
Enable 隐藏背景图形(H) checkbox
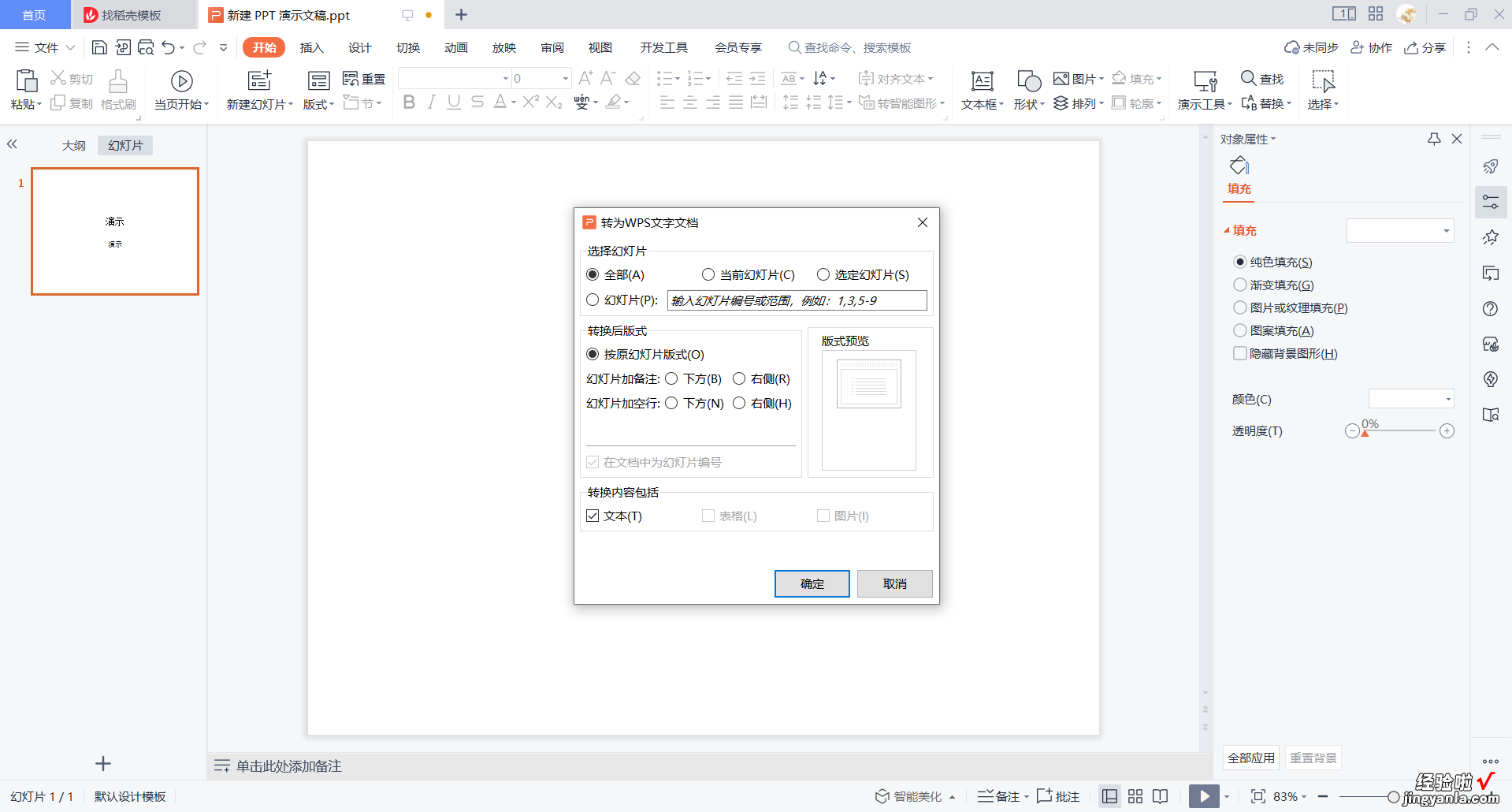pos(1240,353)
